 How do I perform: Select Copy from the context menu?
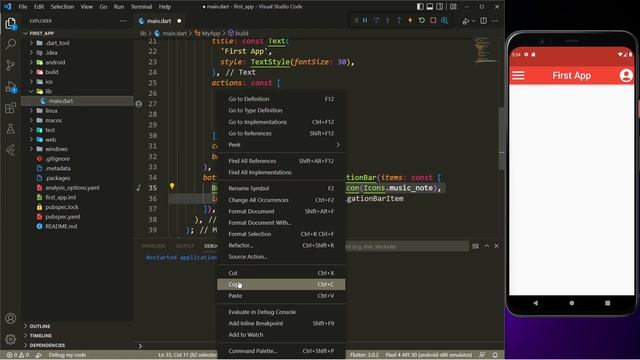tap(281, 284)
